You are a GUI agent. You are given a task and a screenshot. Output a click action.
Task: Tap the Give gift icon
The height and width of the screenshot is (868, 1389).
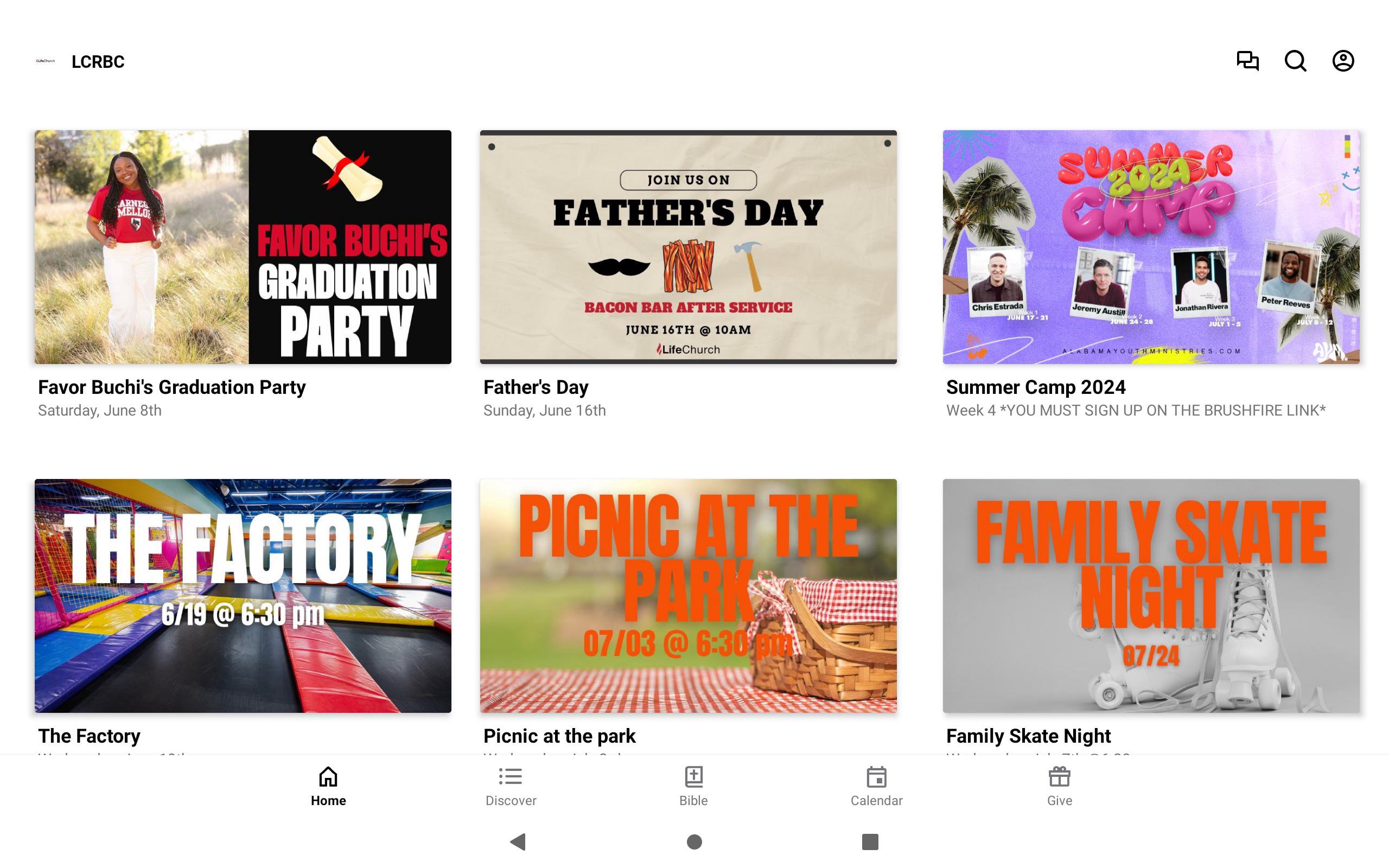click(x=1060, y=777)
